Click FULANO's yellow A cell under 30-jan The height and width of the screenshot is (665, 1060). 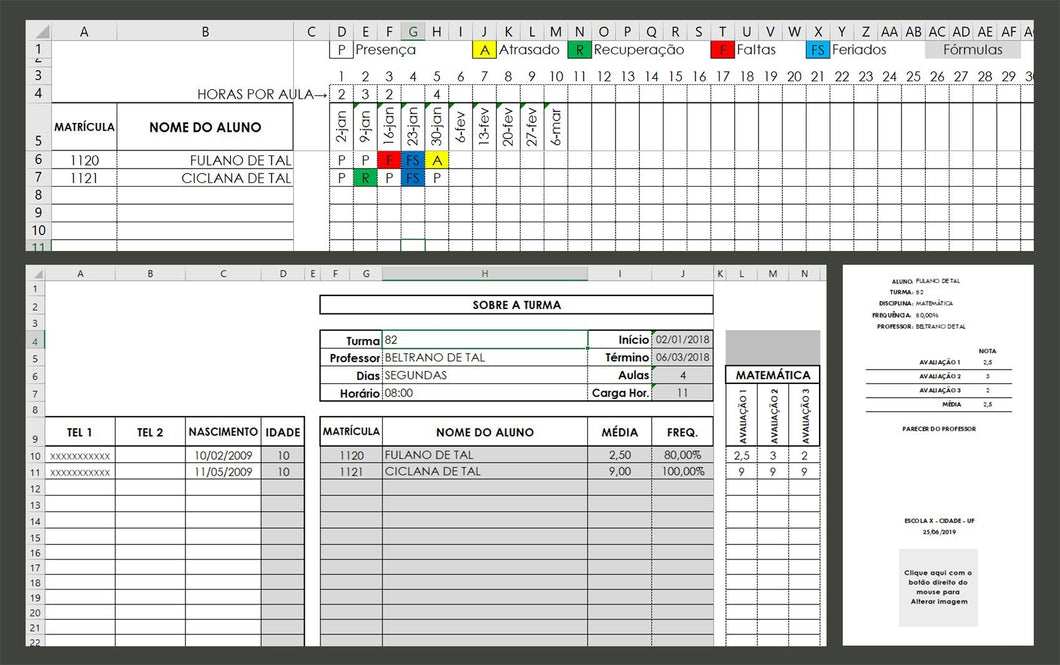tap(437, 160)
